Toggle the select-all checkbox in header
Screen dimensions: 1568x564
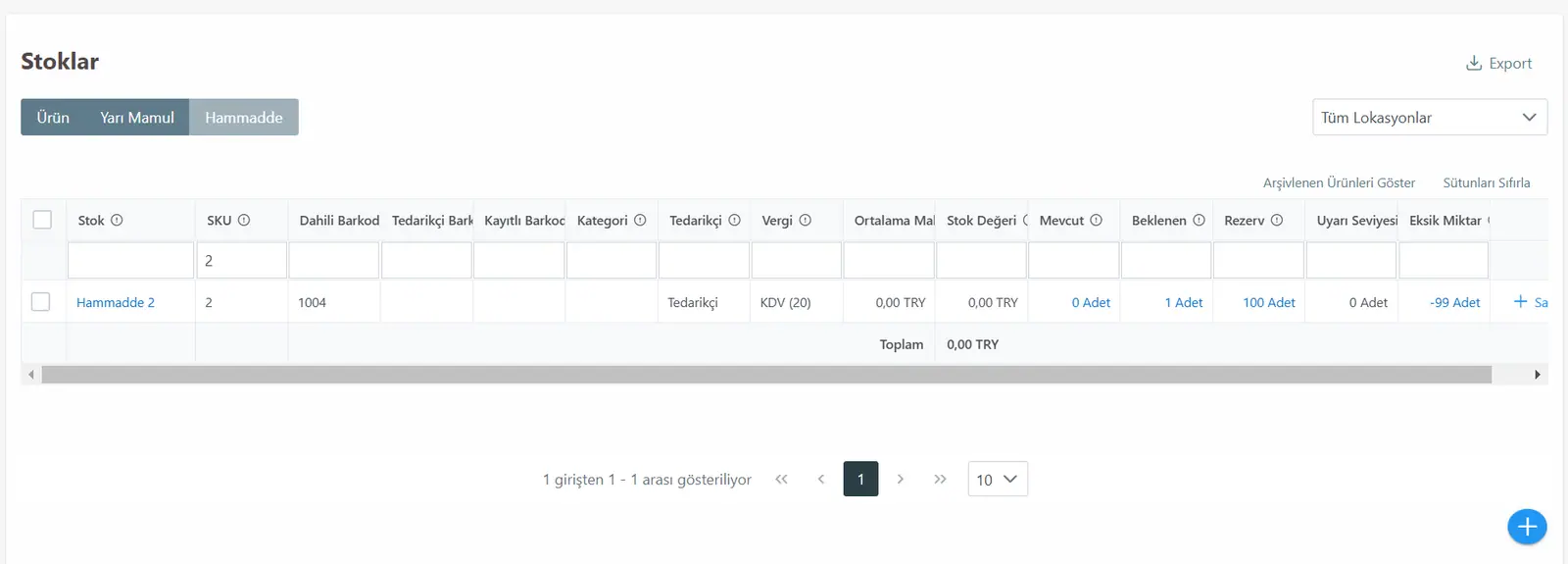pyautogui.click(x=42, y=220)
